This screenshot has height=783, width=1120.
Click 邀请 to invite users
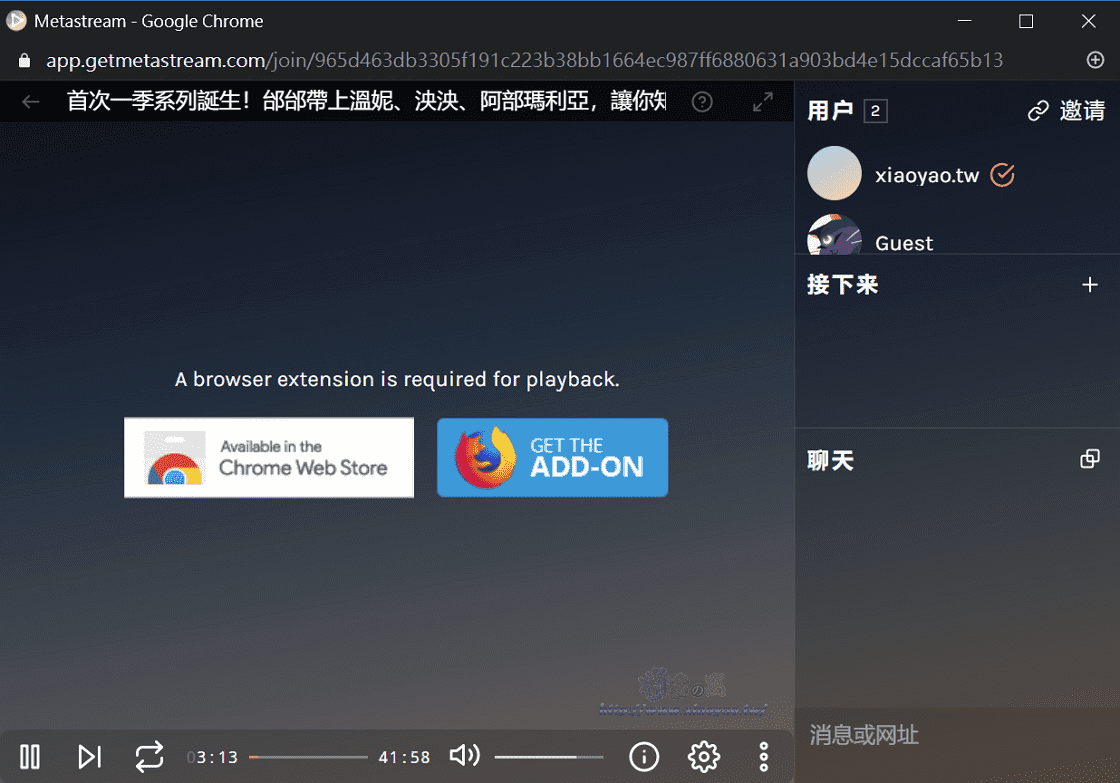[1082, 111]
